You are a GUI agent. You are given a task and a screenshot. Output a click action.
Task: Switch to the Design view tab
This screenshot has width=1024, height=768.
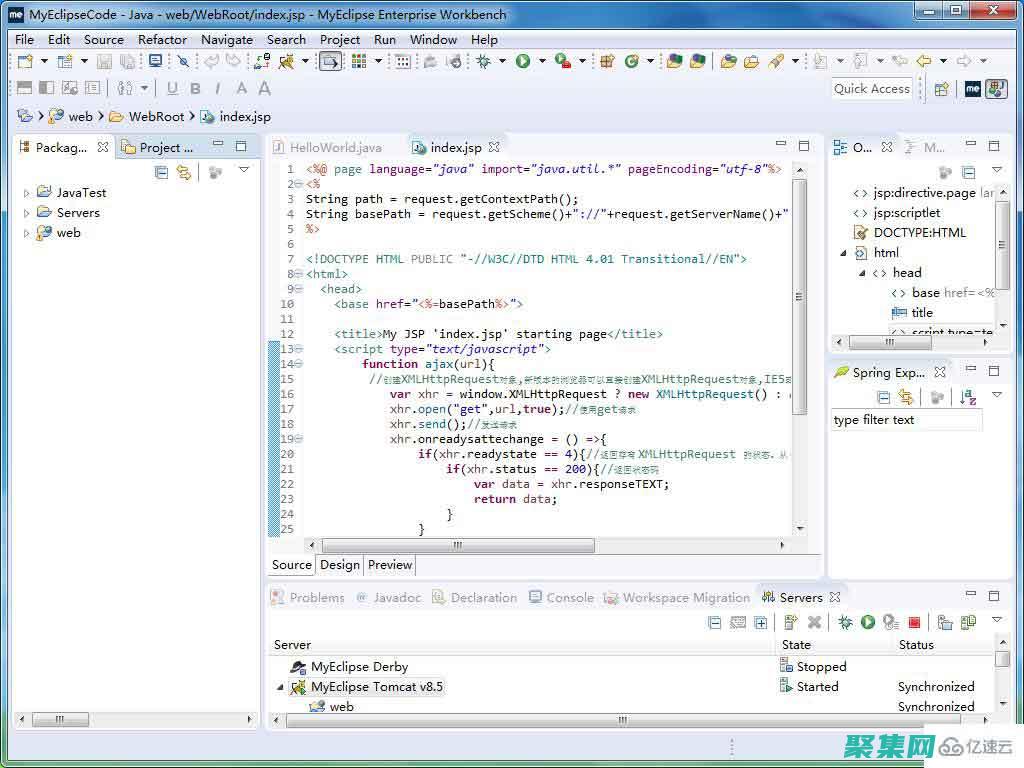click(340, 565)
